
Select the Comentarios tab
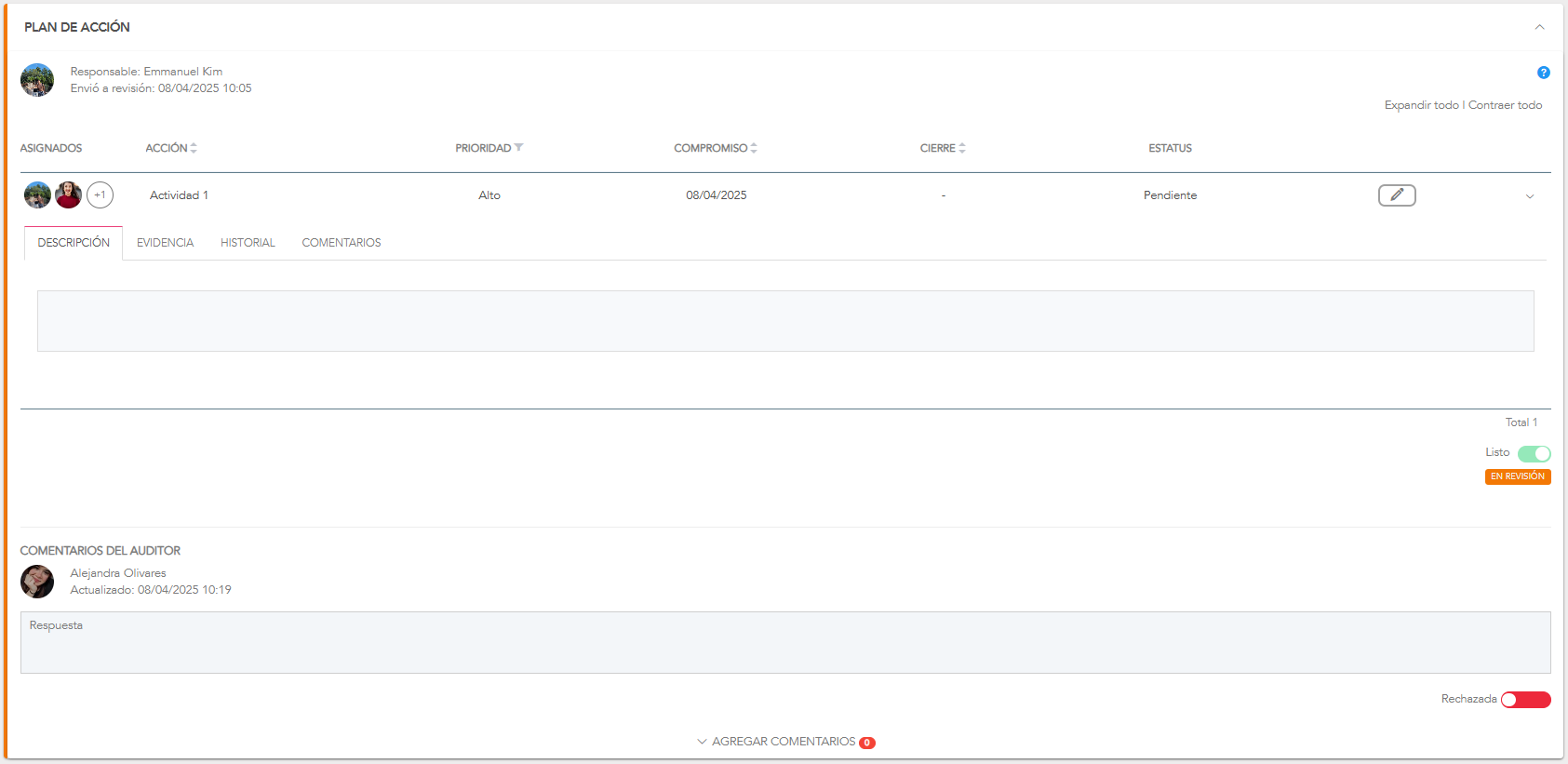pos(341,243)
